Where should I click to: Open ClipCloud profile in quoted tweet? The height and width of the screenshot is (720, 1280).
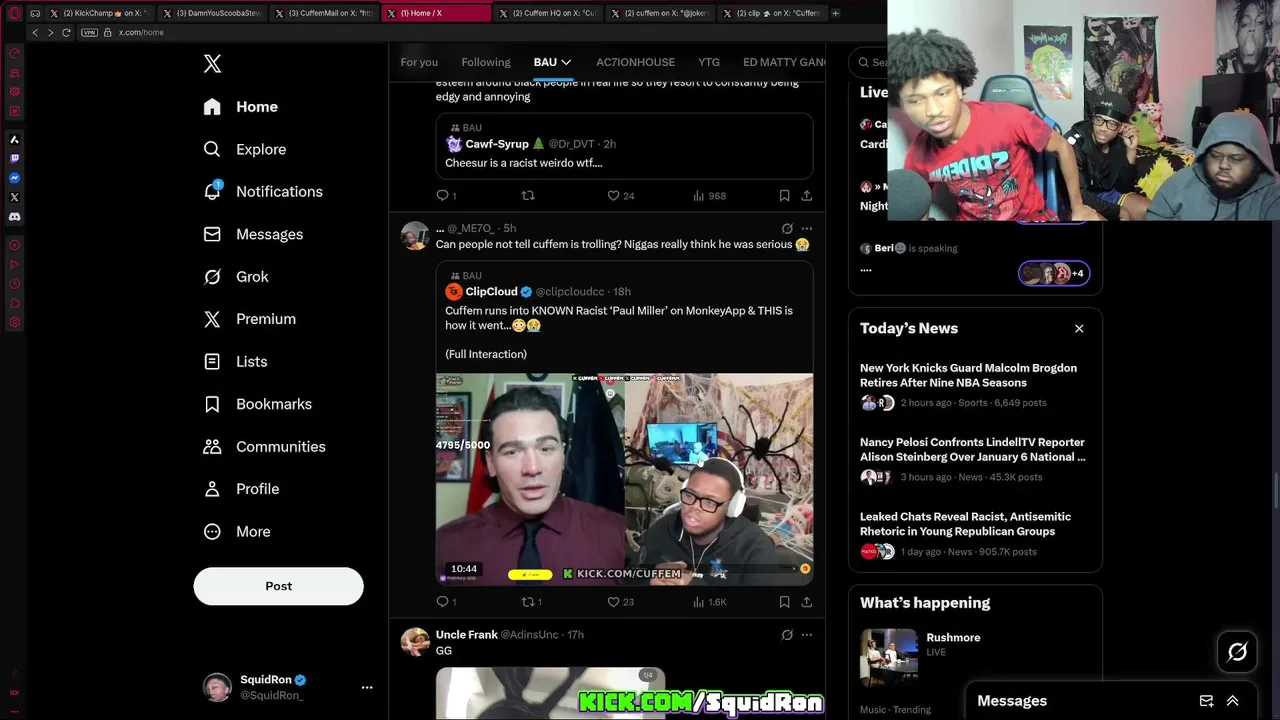491,292
